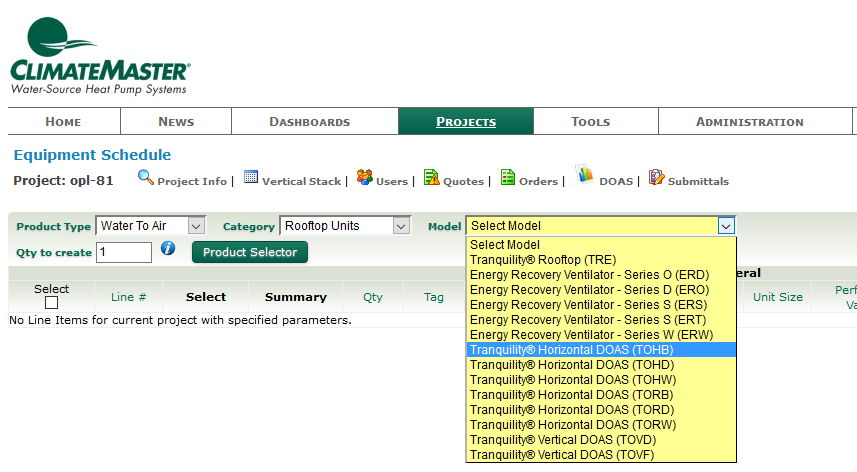Open the Category dropdown

tap(345, 226)
